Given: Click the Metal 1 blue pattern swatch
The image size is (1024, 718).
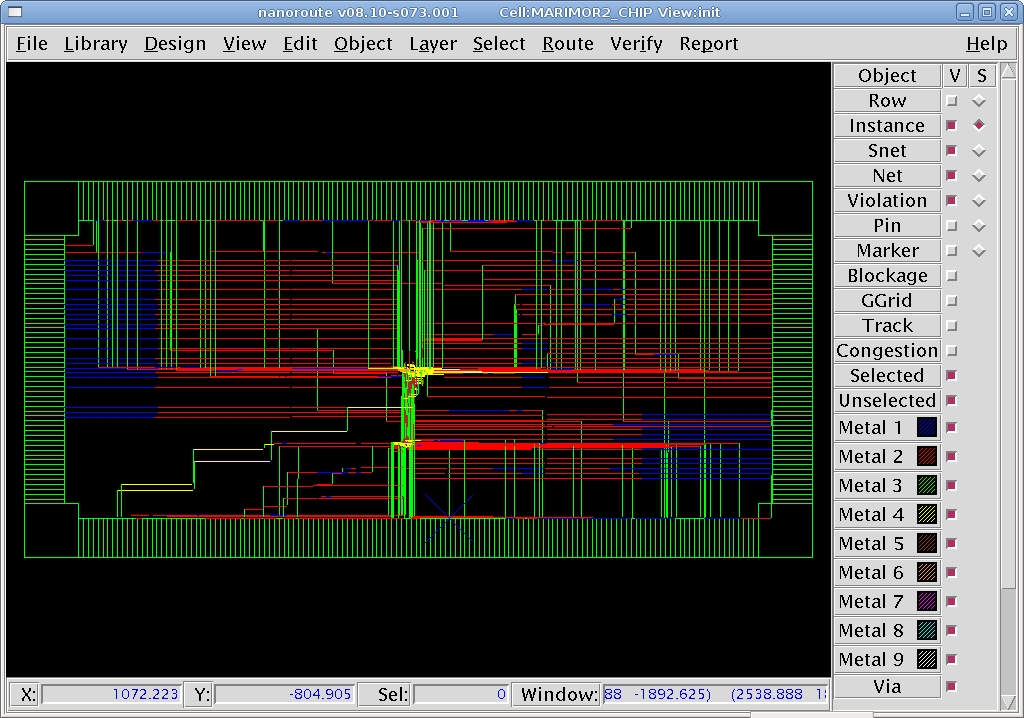Looking at the screenshot, I should 927,428.
